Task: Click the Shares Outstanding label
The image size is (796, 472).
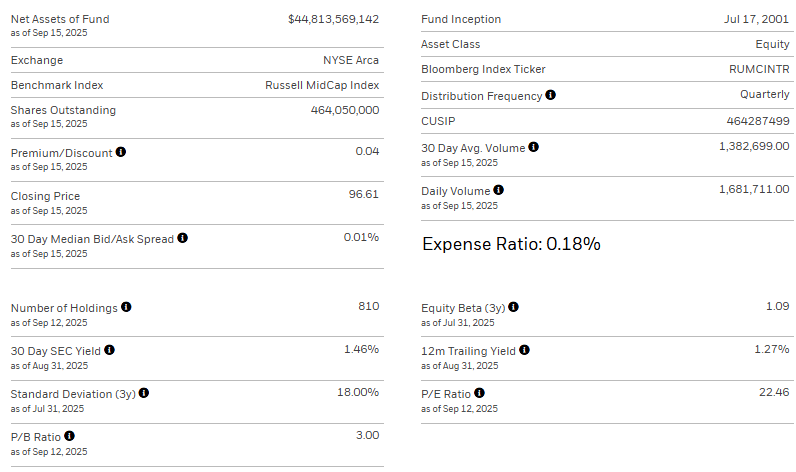Action: (x=63, y=110)
